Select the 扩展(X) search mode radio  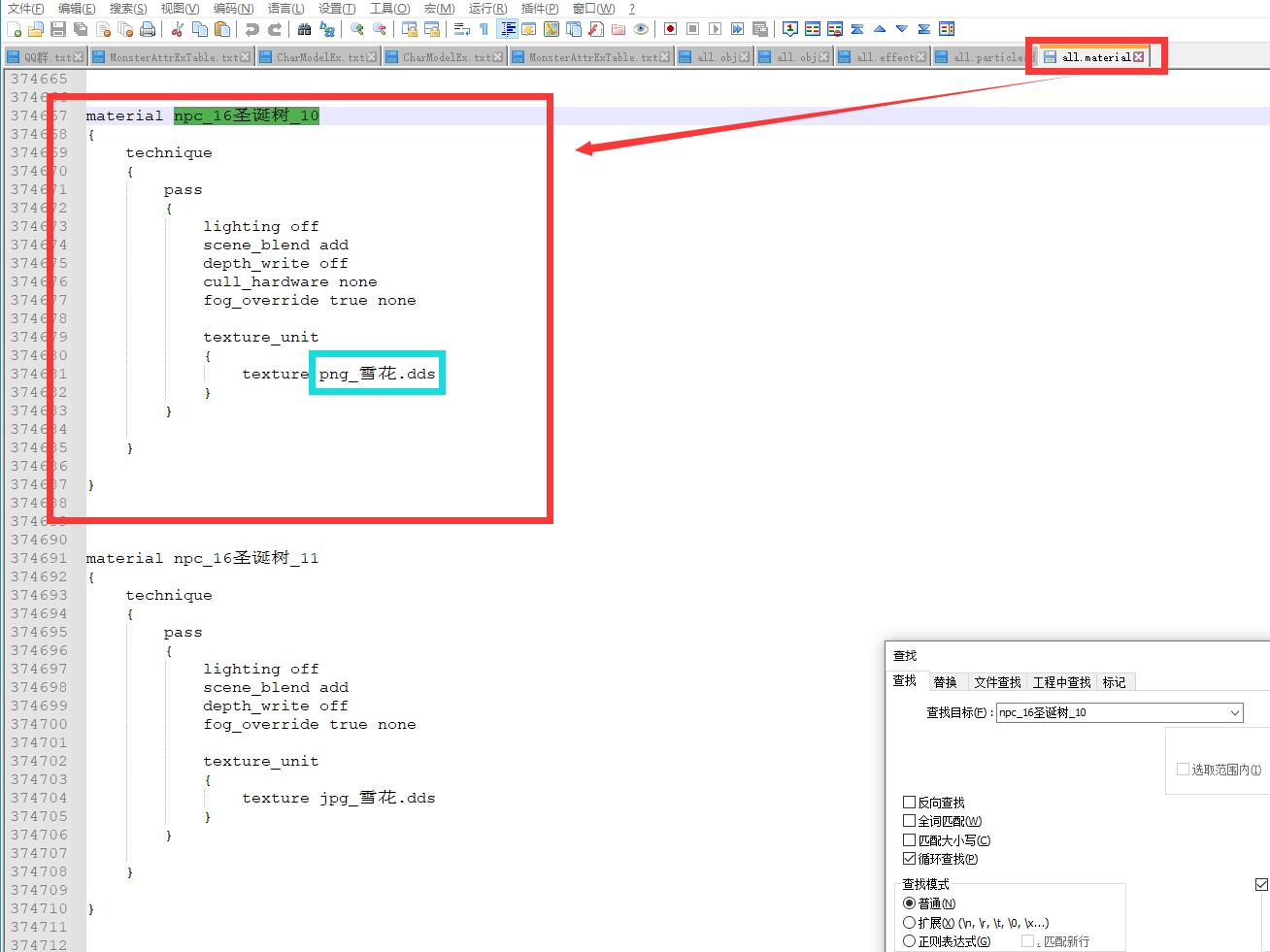click(910, 923)
